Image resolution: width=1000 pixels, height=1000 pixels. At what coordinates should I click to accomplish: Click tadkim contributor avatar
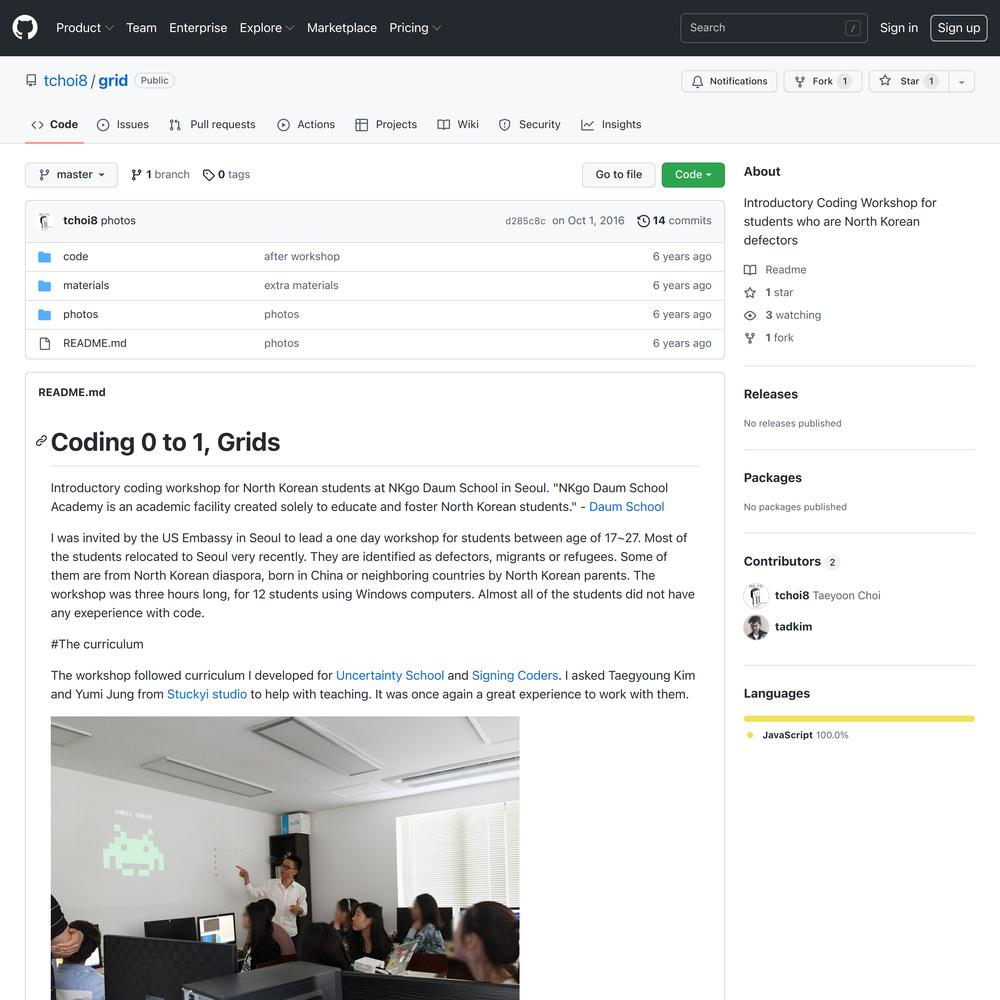tap(756, 627)
